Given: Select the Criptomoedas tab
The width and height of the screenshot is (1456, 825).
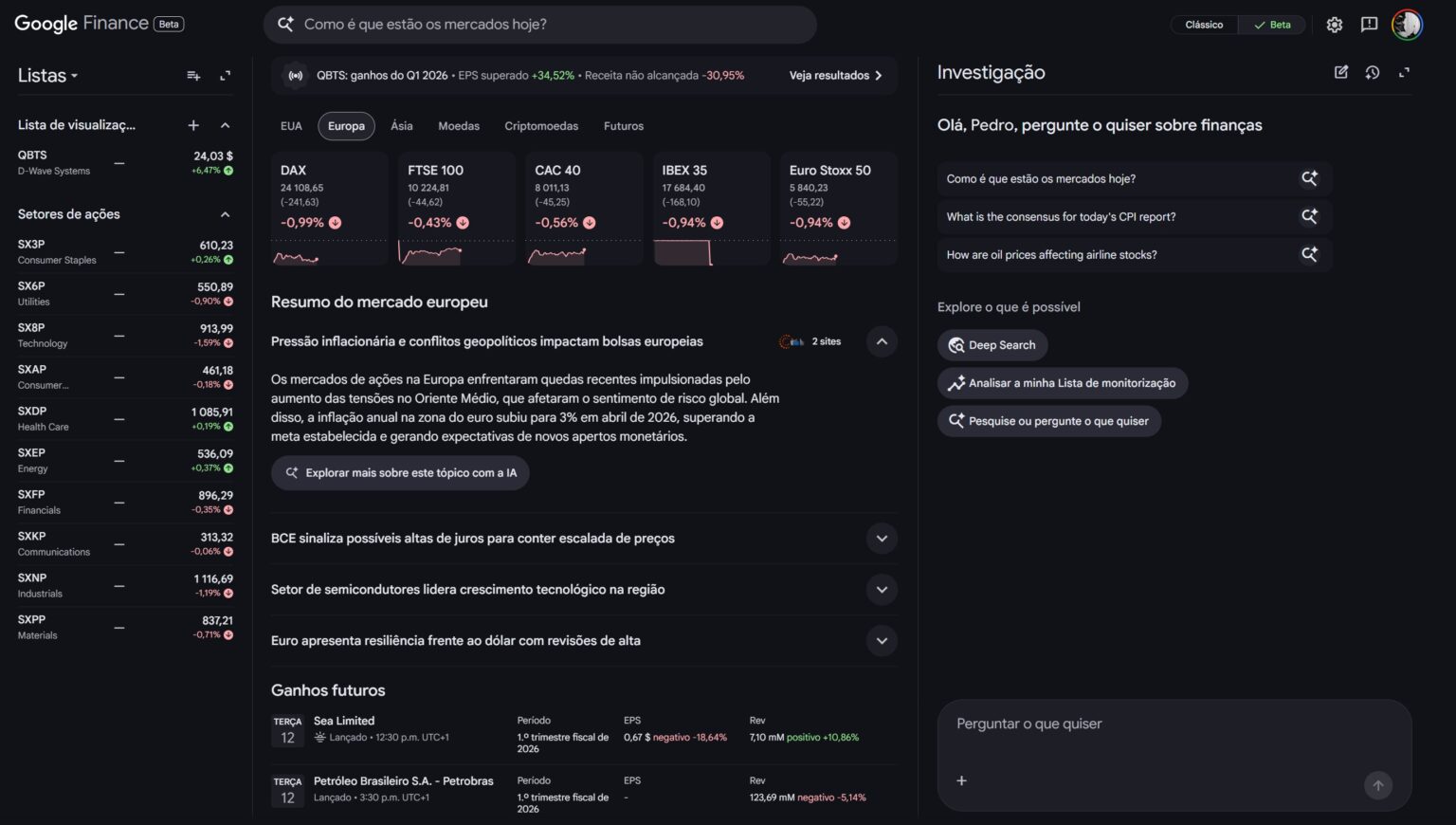Looking at the screenshot, I should pos(541,126).
